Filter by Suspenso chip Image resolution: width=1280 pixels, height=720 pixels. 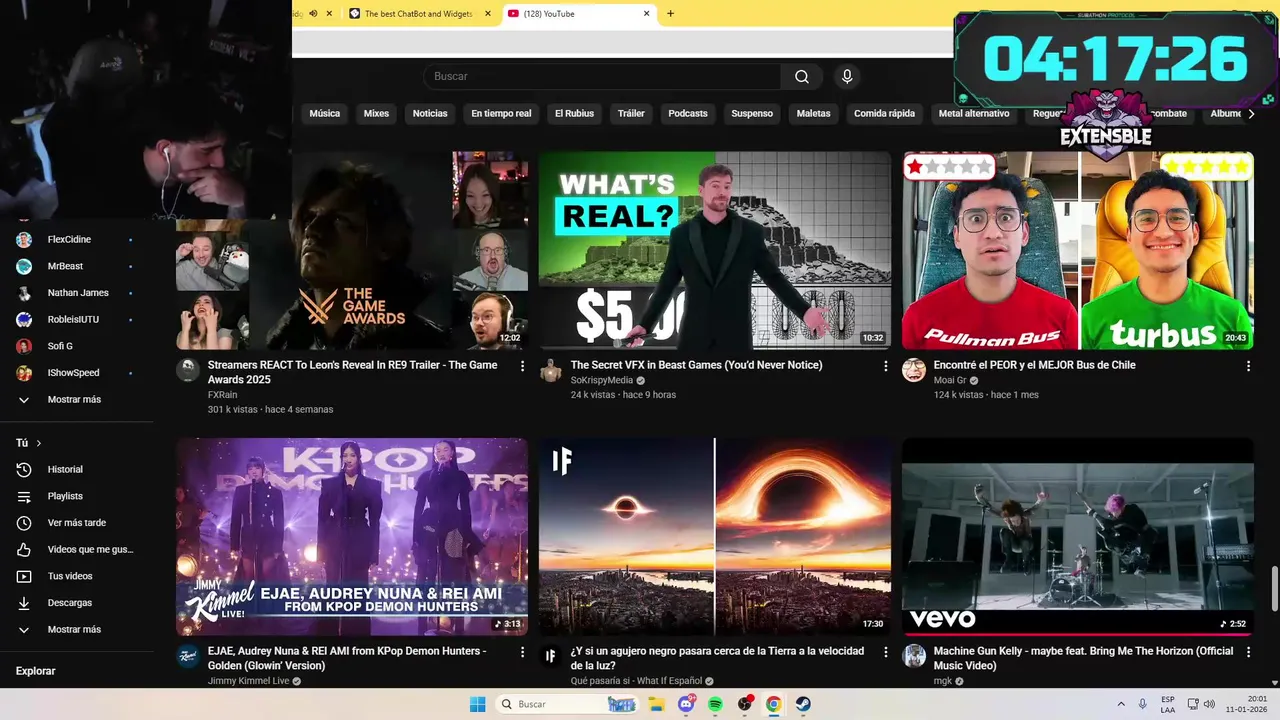(x=752, y=114)
